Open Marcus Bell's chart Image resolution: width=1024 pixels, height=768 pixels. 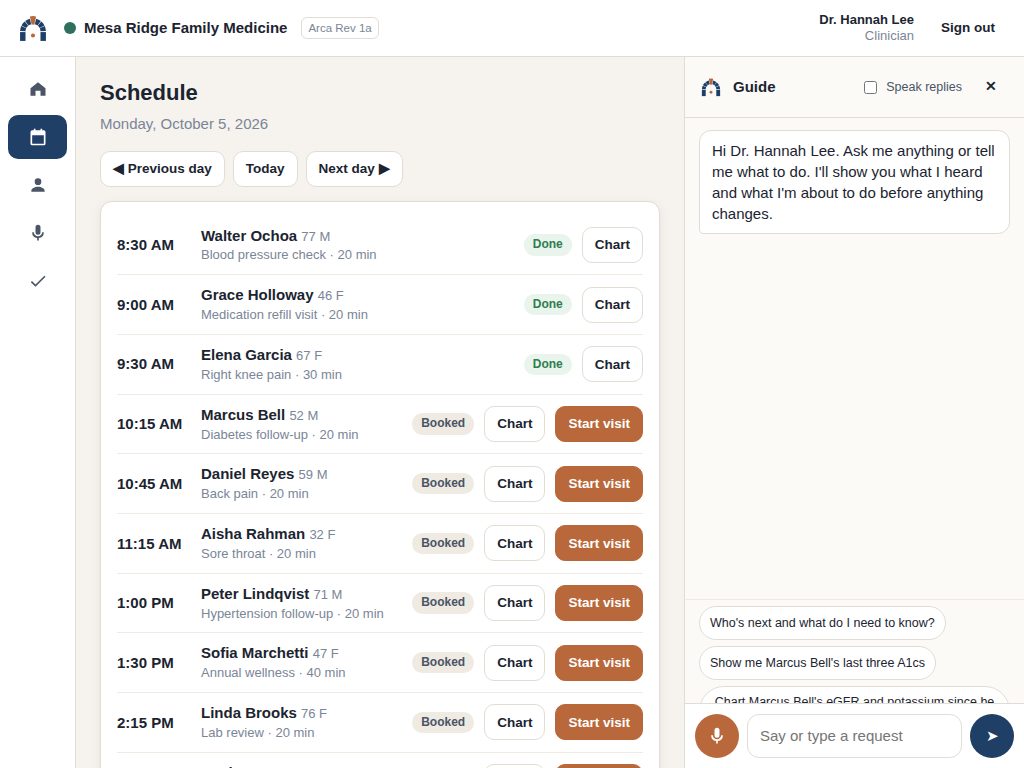[x=515, y=424]
